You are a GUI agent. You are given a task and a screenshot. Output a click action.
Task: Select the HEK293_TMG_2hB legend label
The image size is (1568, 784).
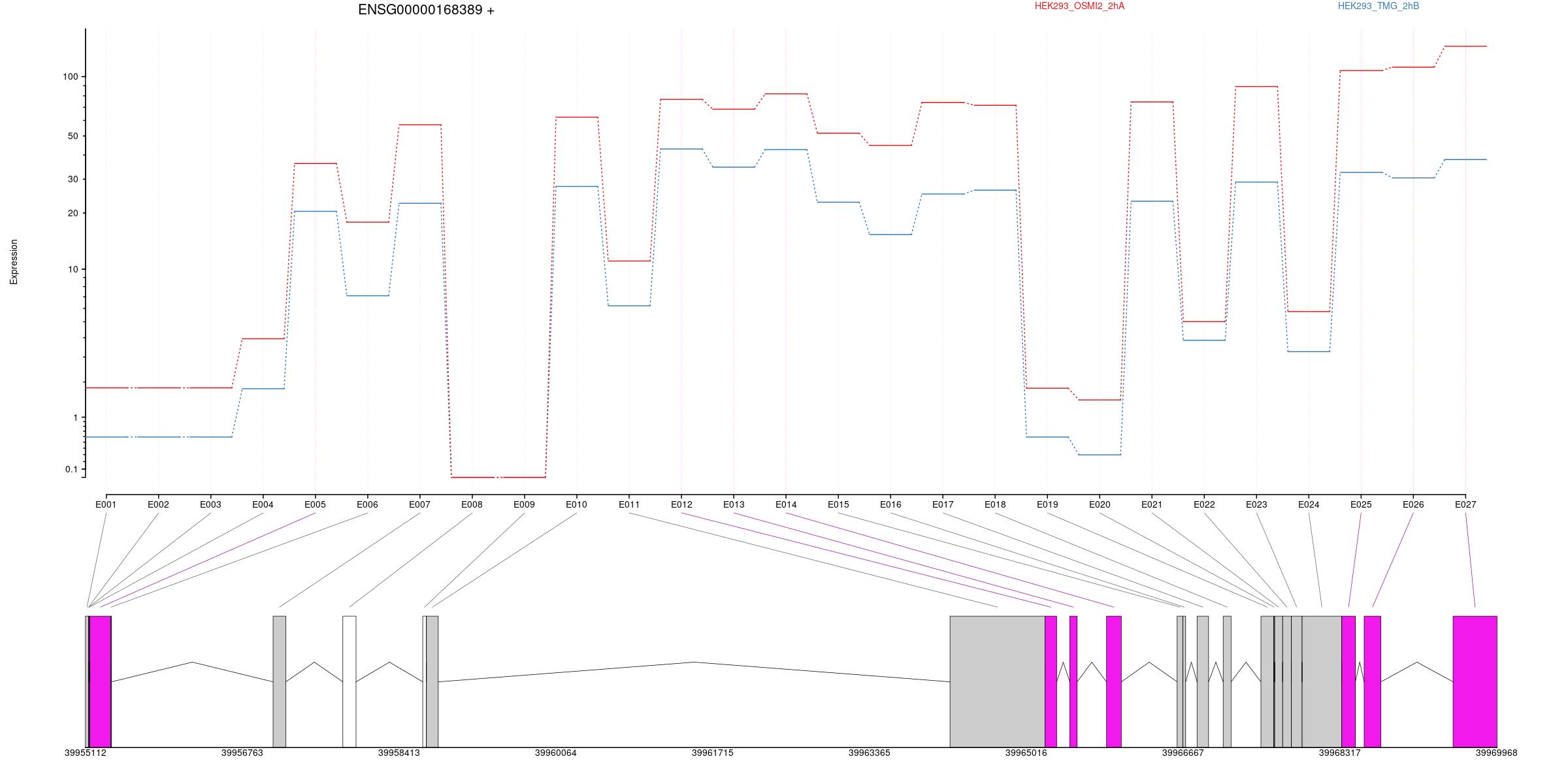1379,6
